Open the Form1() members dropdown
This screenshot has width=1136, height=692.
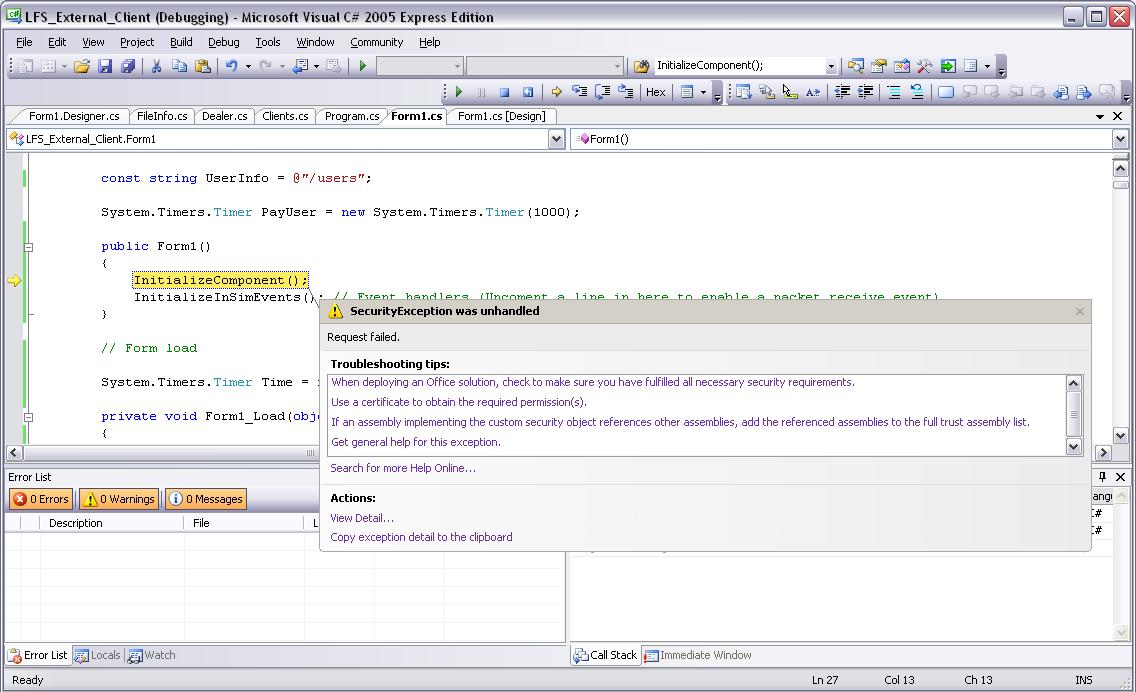pyautogui.click(x=1120, y=139)
